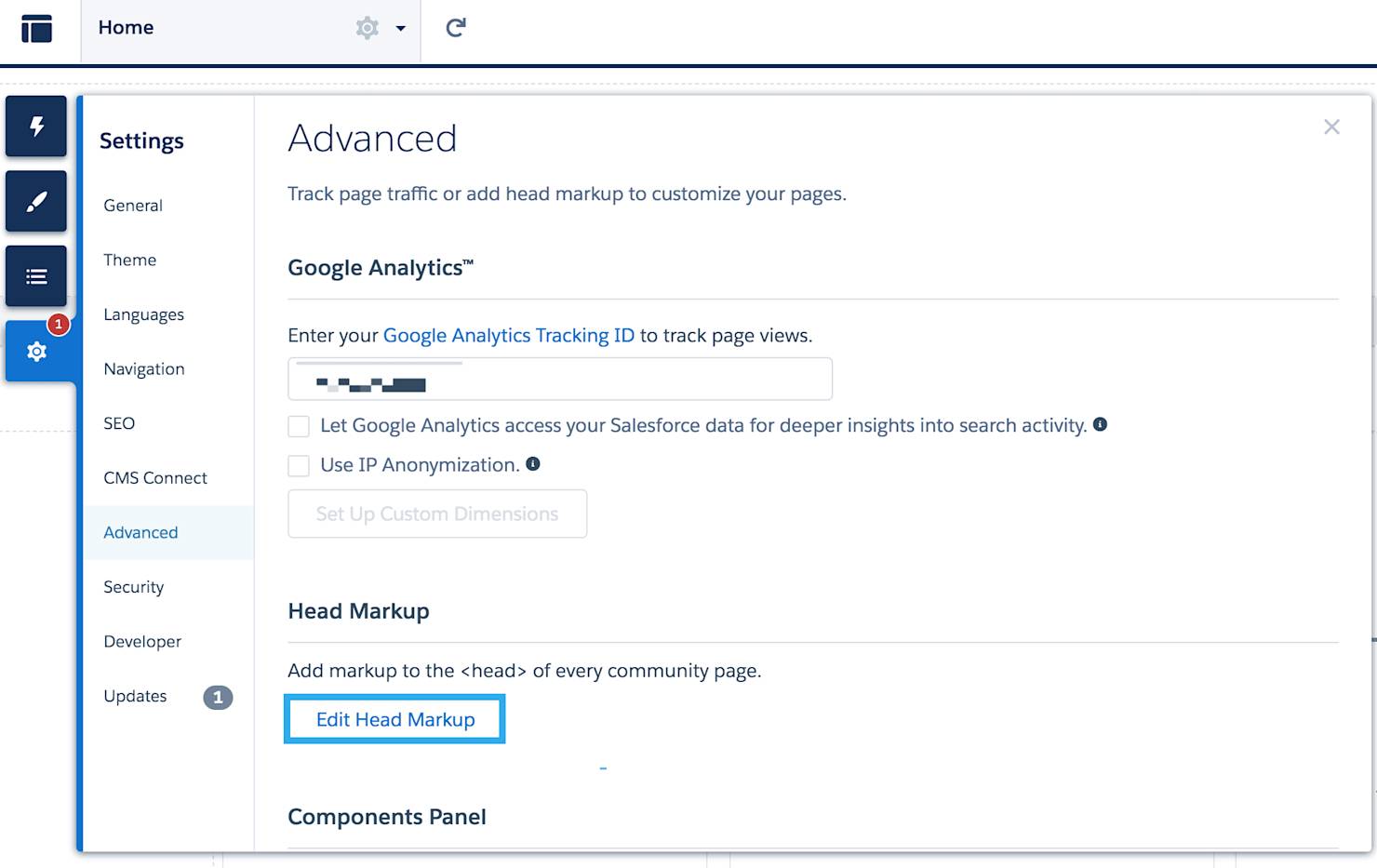Click 'Track page traffic' description text
This screenshot has height=868, width=1377.
click(567, 194)
